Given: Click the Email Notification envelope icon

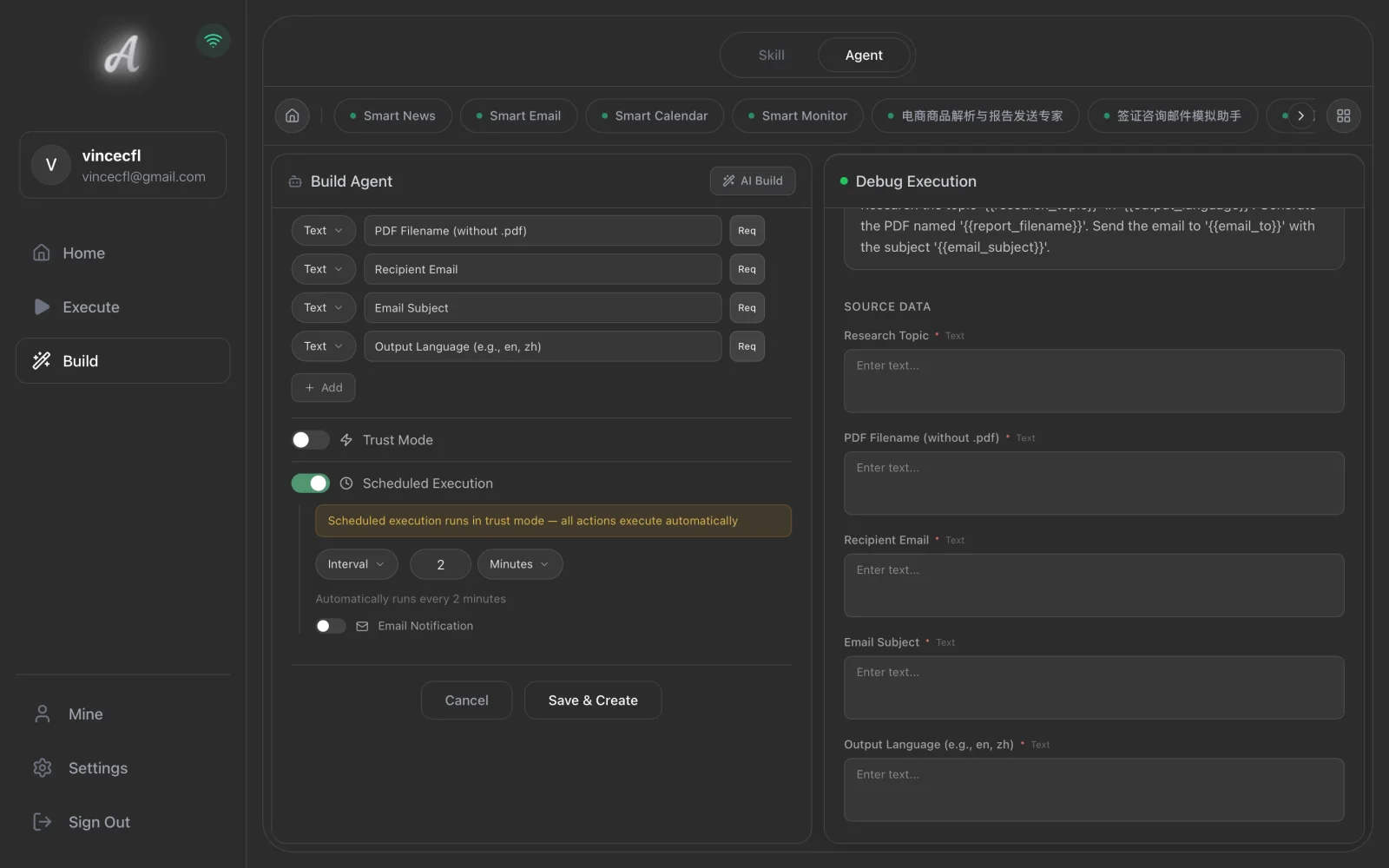Looking at the screenshot, I should coord(362,626).
